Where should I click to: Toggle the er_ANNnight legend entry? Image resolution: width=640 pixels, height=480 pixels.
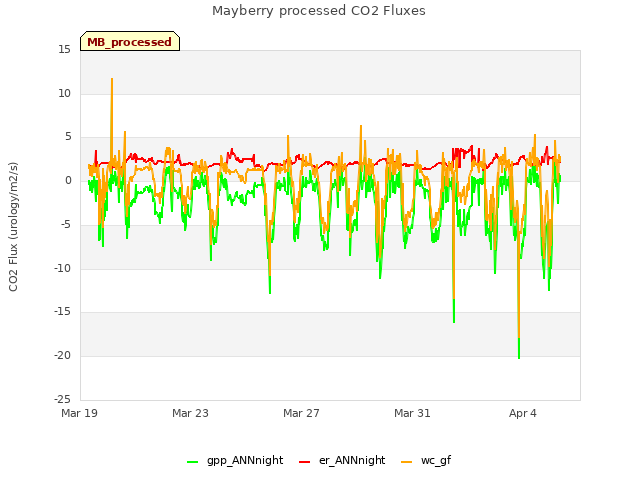coord(342,461)
